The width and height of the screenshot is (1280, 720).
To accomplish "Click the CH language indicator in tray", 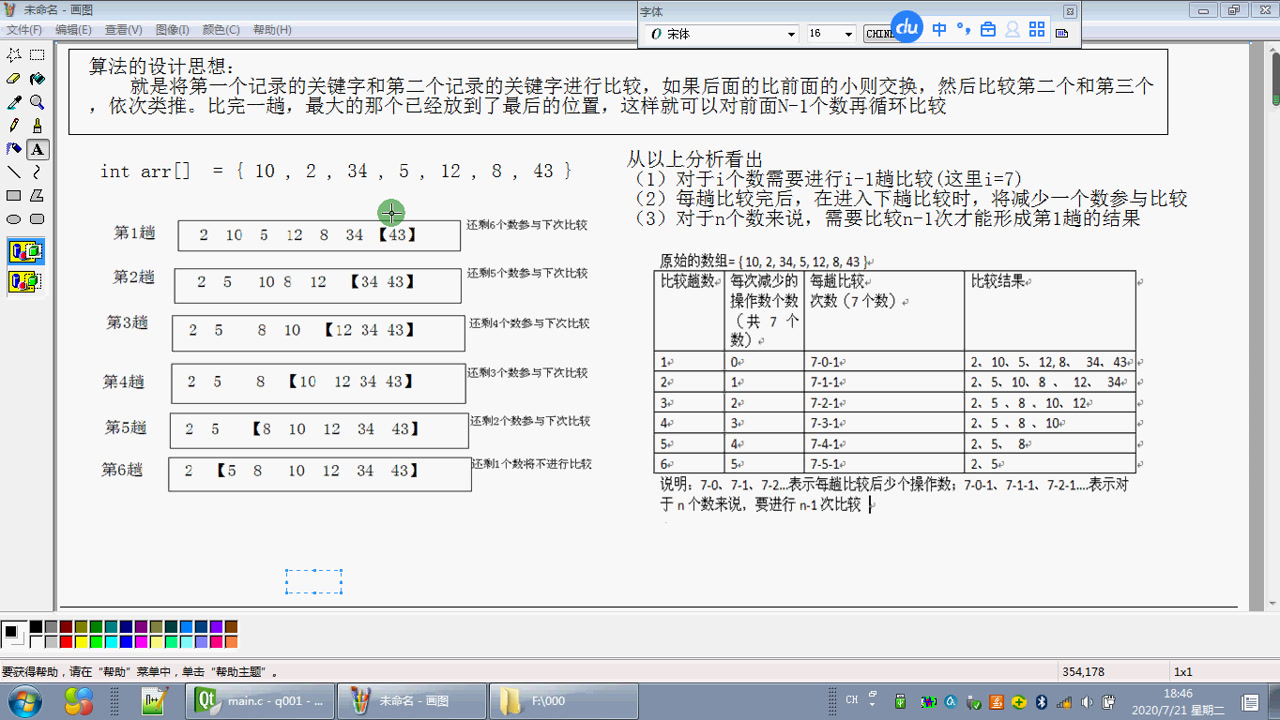I will tap(852, 700).
